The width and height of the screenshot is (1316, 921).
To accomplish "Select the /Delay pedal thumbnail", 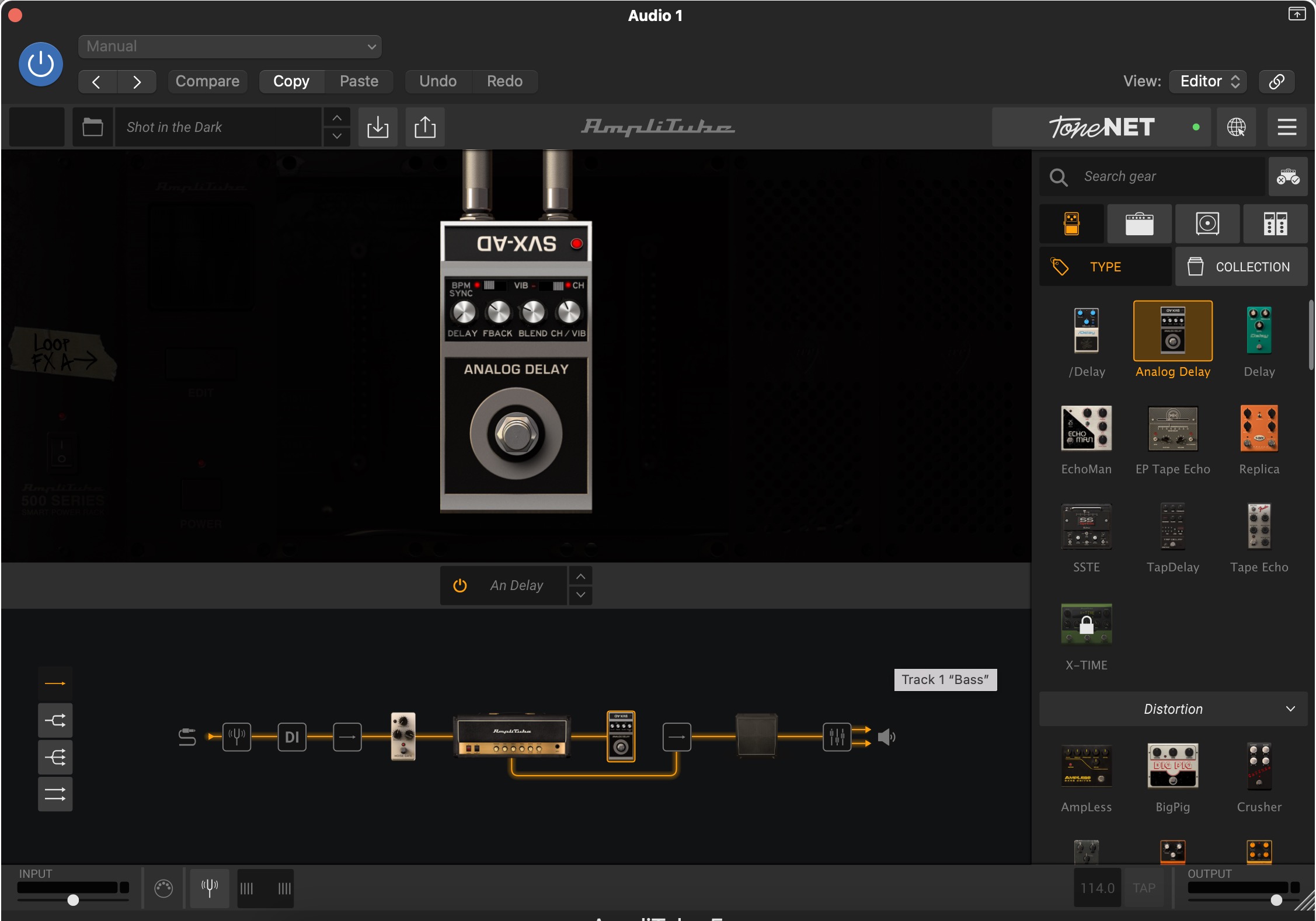I will [x=1087, y=331].
